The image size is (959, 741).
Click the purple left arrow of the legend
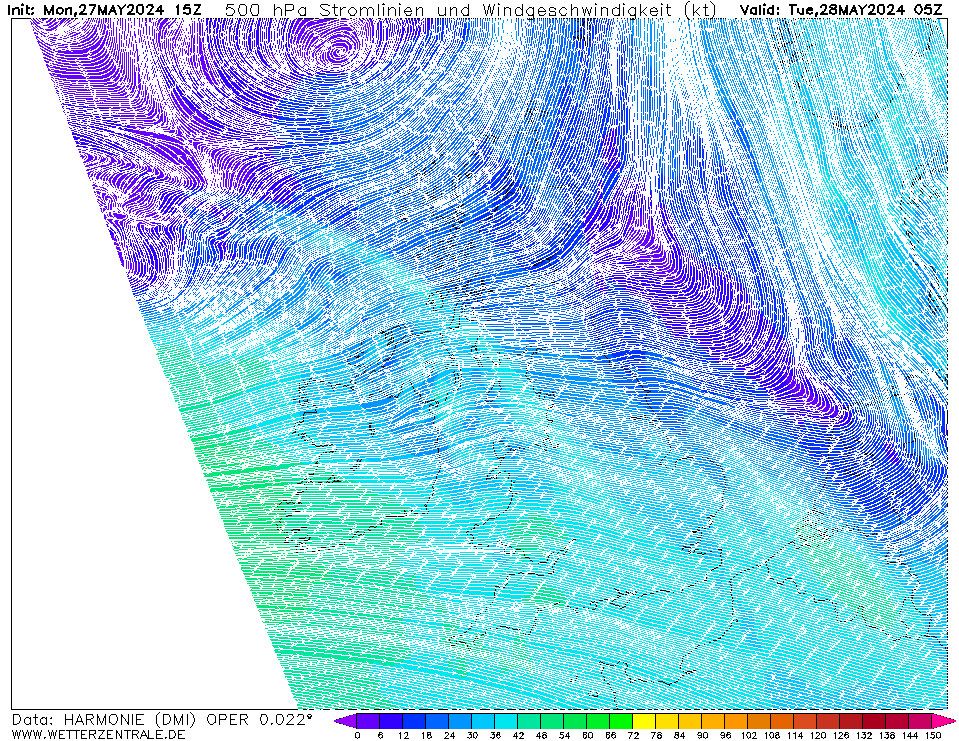[345, 721]
